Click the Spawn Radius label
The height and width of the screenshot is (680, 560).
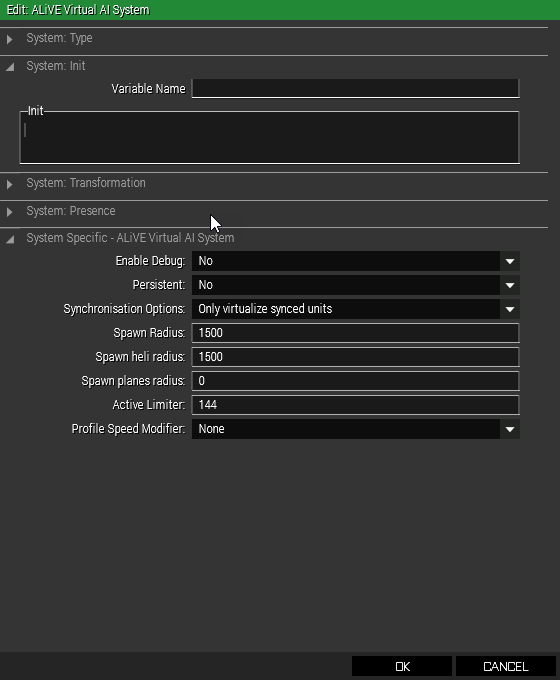149,333
